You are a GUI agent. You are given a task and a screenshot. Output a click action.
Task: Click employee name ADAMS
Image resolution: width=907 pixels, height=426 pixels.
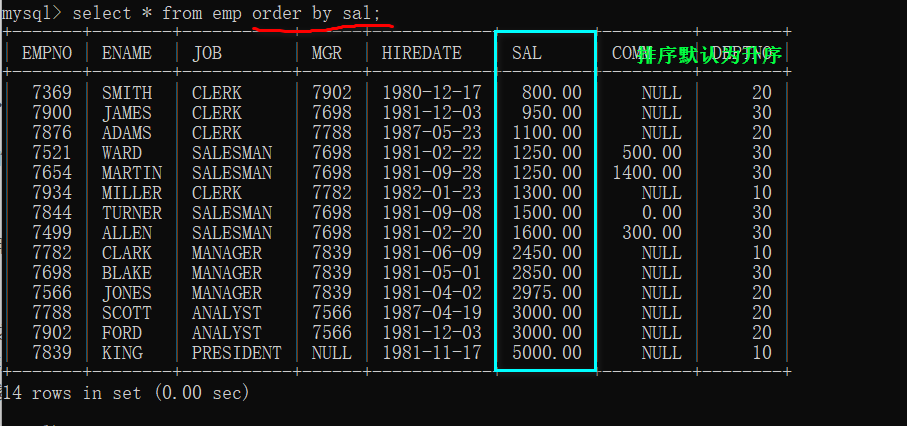click(x=127, y=133)
